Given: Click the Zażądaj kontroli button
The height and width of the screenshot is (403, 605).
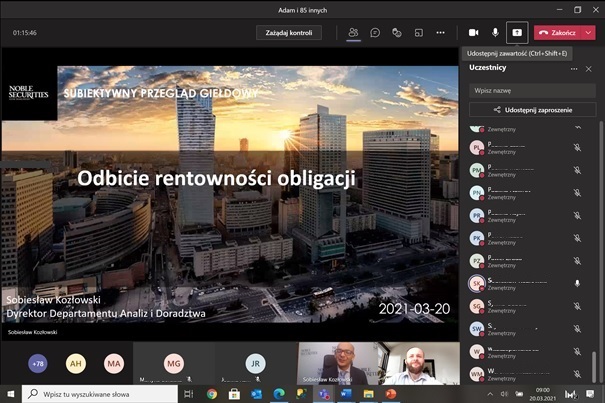Looking at the screenshot, I should pos(289,32).
